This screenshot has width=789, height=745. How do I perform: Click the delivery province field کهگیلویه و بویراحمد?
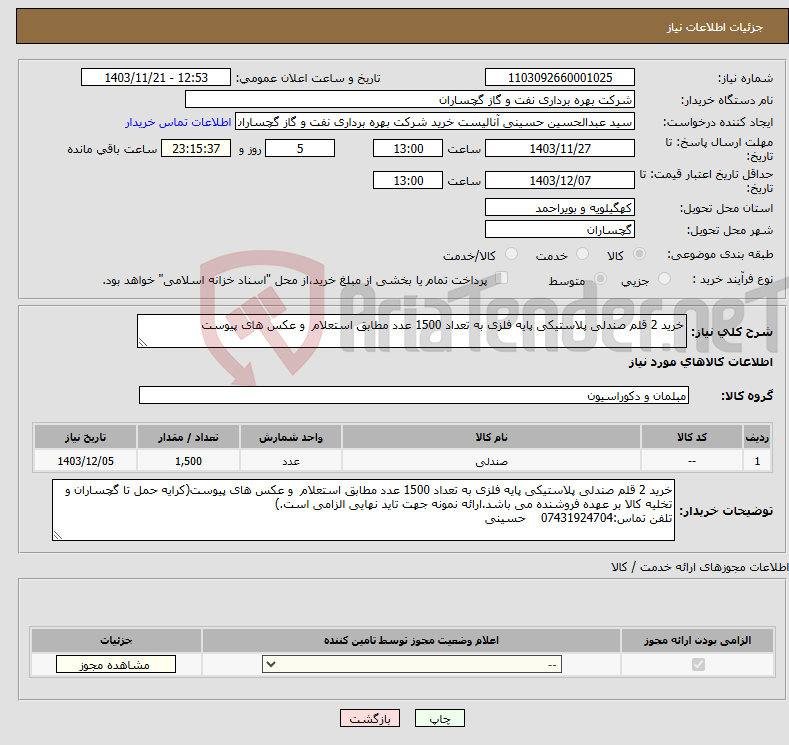pyautogui.click(x=560, y=207)
